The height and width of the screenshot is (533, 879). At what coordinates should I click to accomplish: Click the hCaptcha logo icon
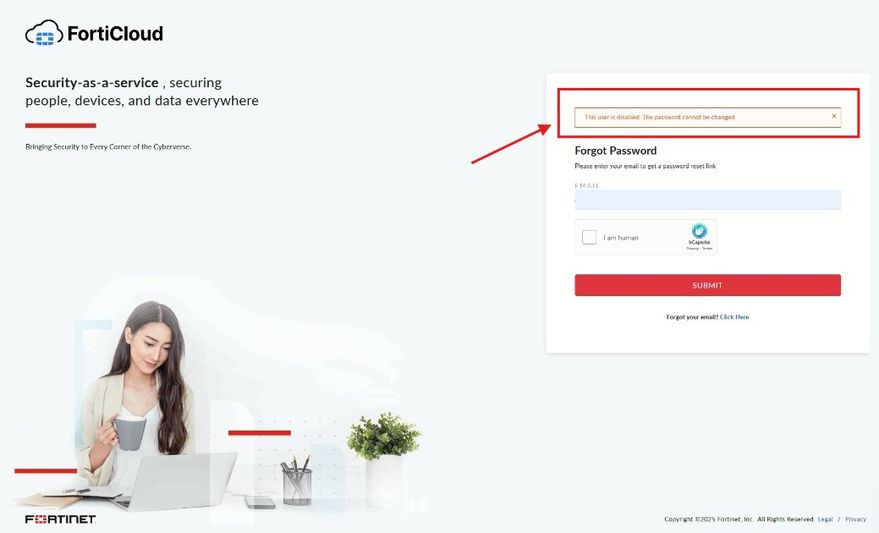(699, 231)
